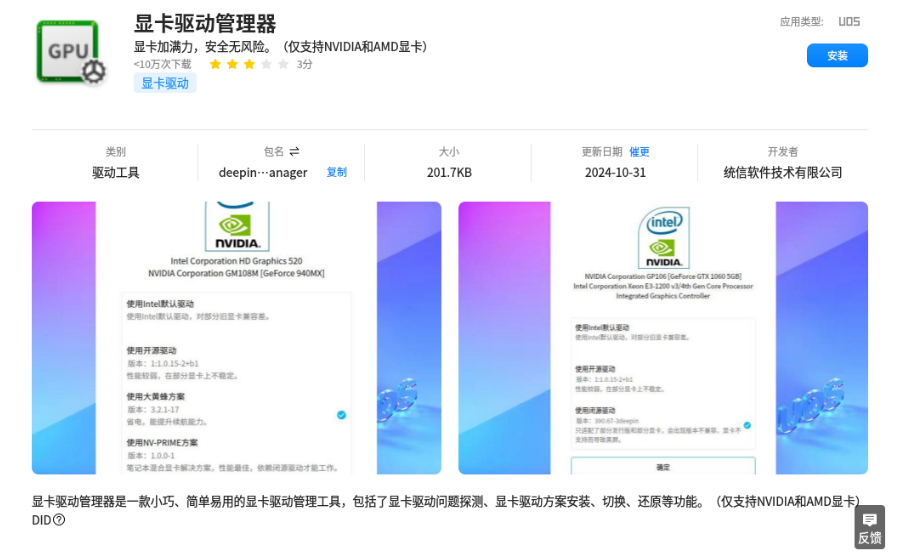
Task: Open the 反馈 feedback button
Action: (x=869, y=527)
